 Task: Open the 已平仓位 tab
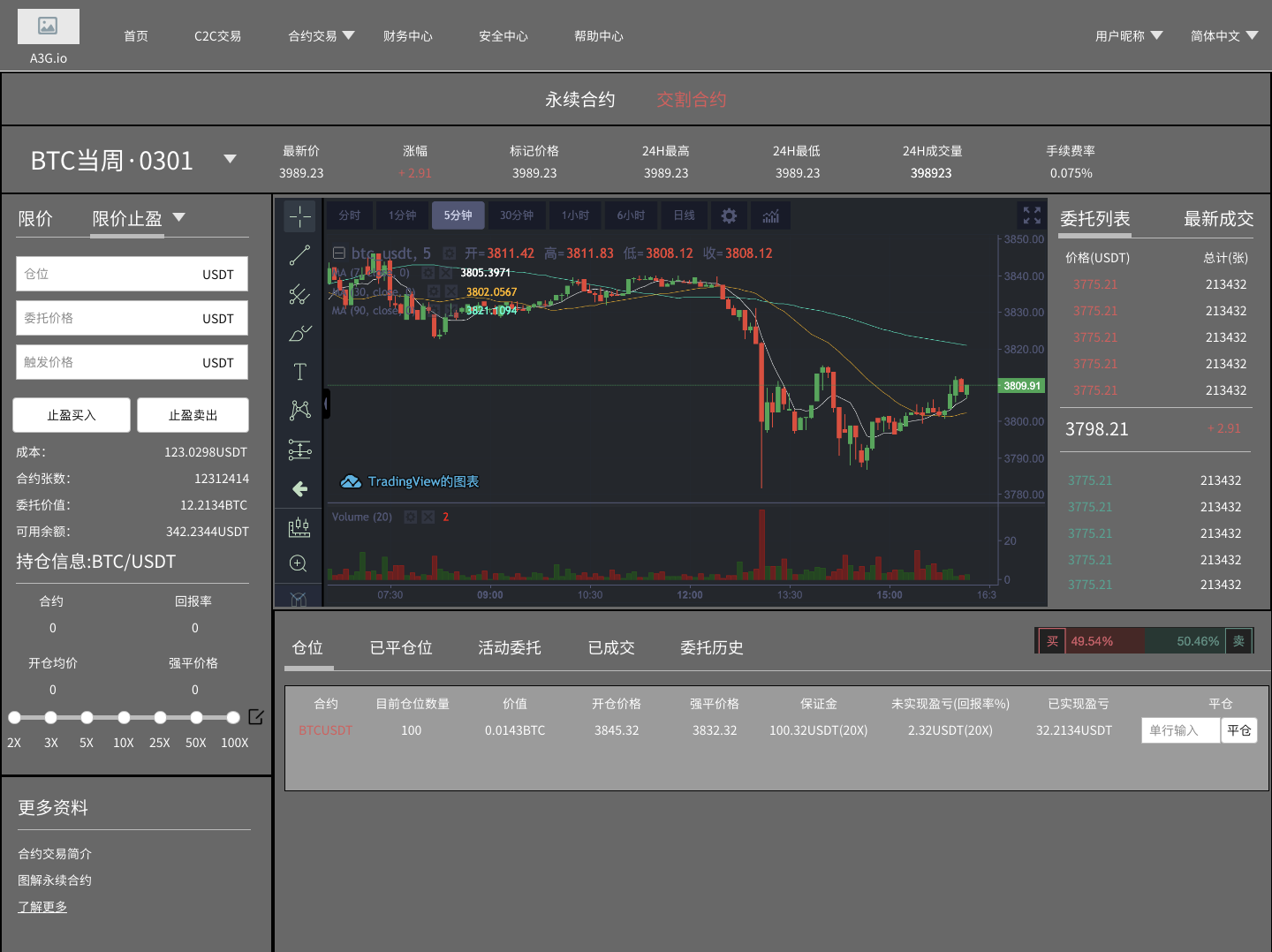click(401, 647)
